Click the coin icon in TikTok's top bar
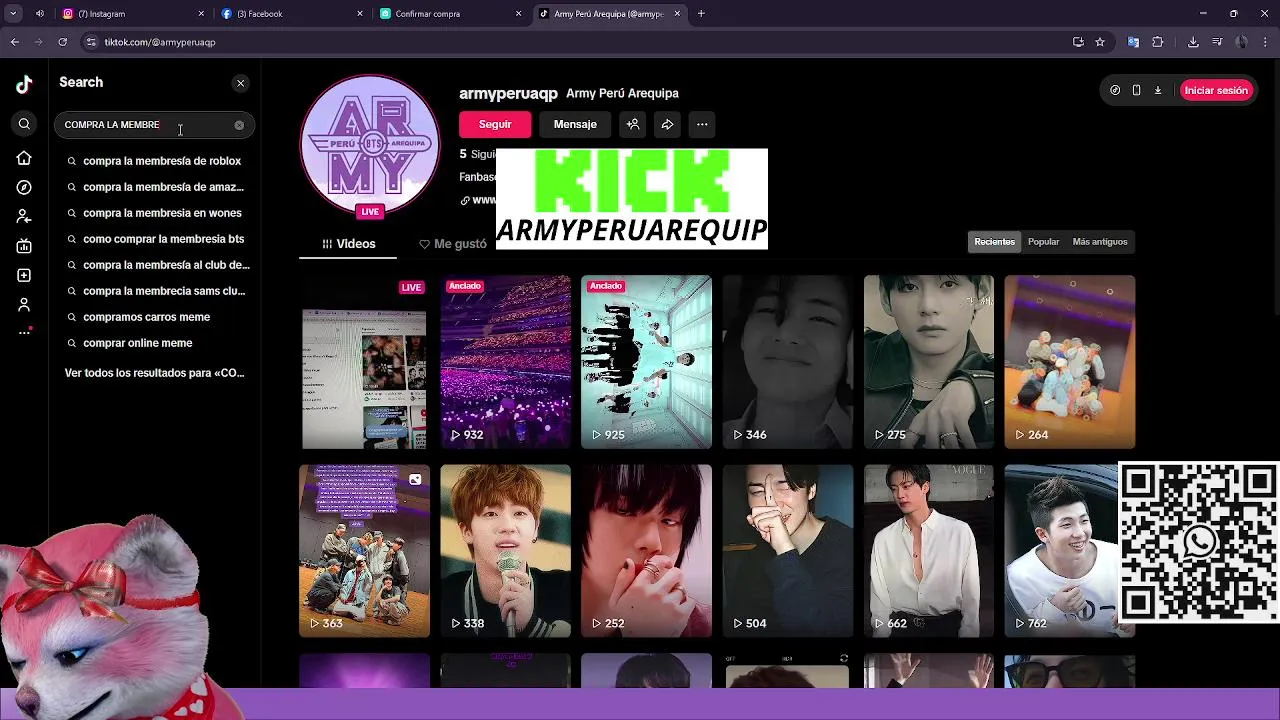Viewport: 1280px width, 720px height. tap(1115, 90)
